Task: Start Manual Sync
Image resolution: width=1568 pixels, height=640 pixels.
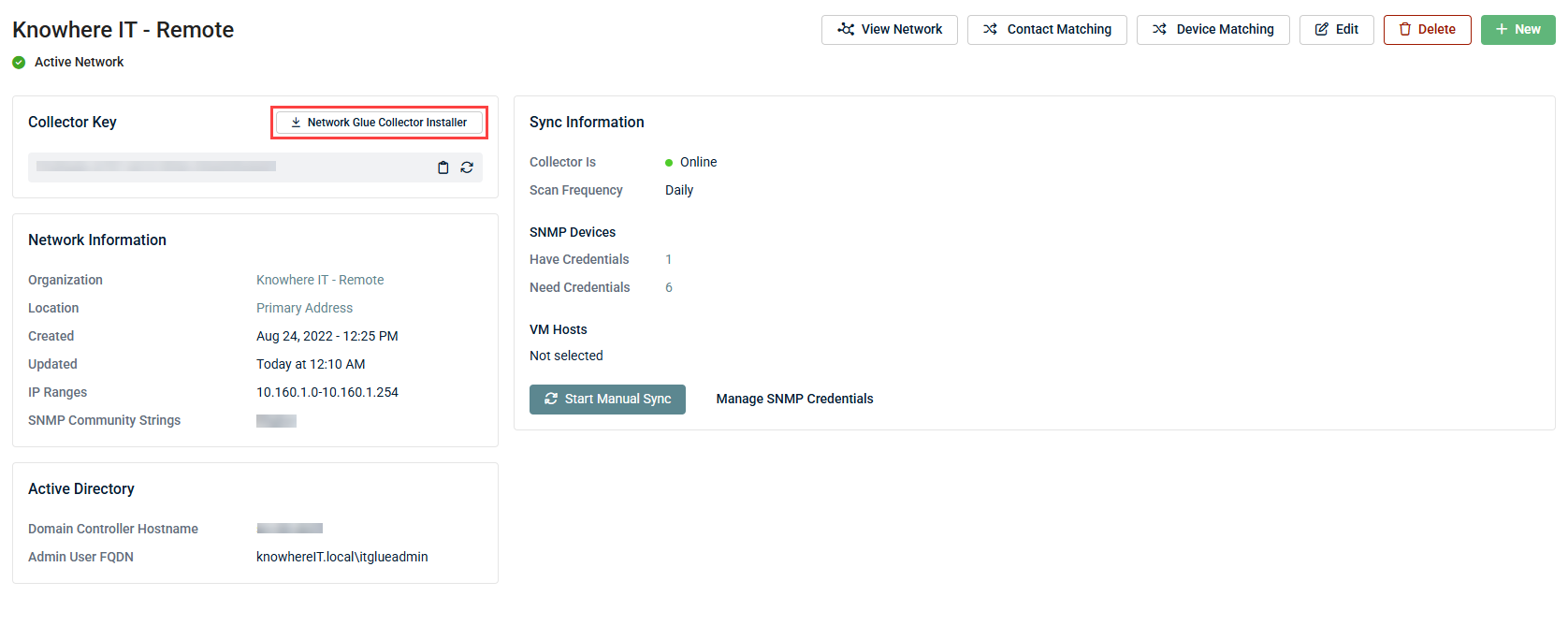Action: [607, 399]
